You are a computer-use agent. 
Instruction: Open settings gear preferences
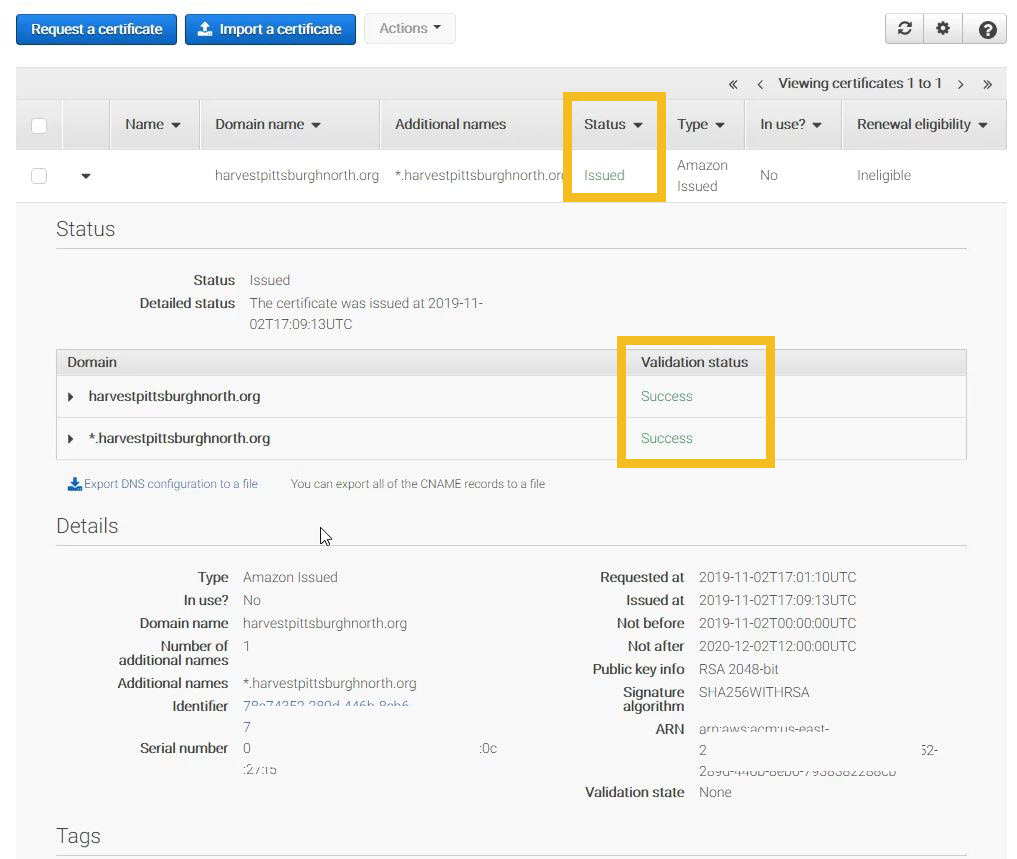942,29
